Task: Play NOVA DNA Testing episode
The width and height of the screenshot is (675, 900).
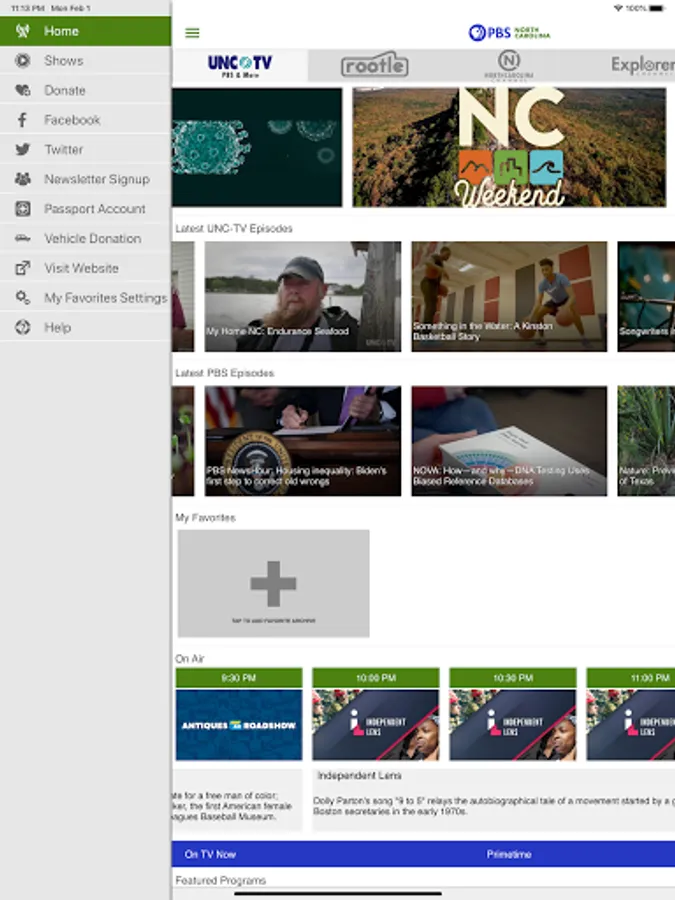Action: point(509,441)
